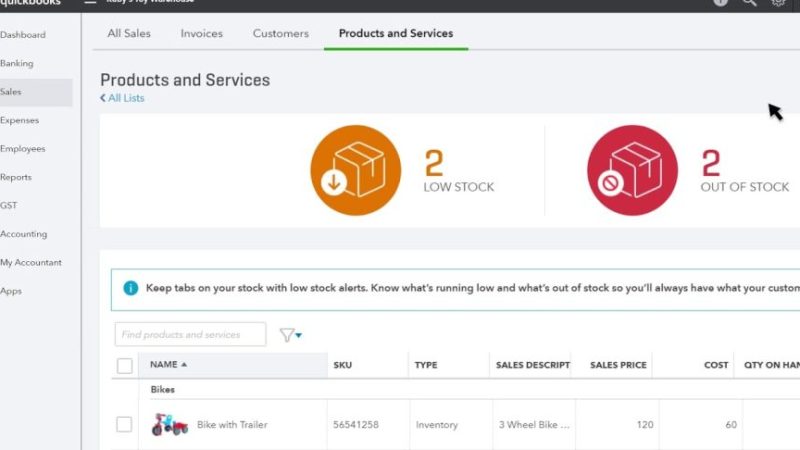Viewport: 800px width, 450px height.
Task: Sort by Name column header arrow
Action: [x=184, y=364]
